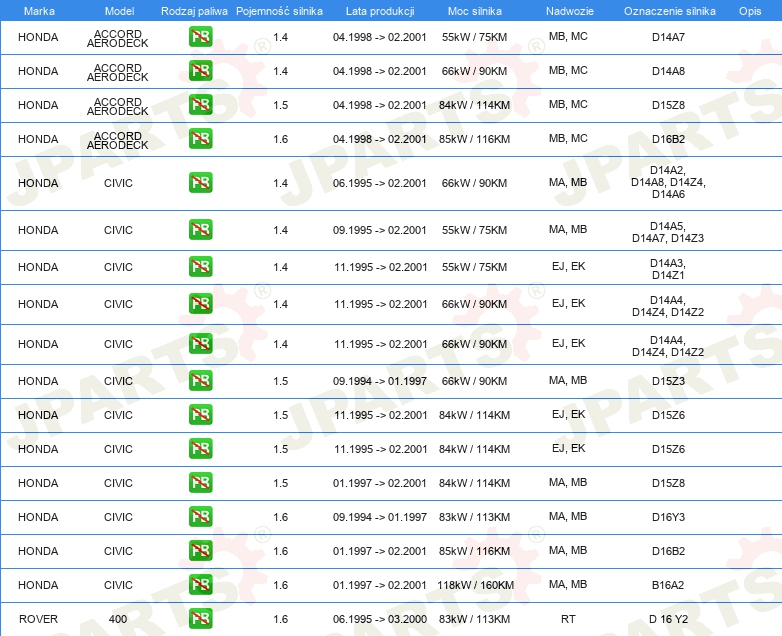
Task: Click the fuel icon in the Civic D16Y3 row
Action: [200, 516]
